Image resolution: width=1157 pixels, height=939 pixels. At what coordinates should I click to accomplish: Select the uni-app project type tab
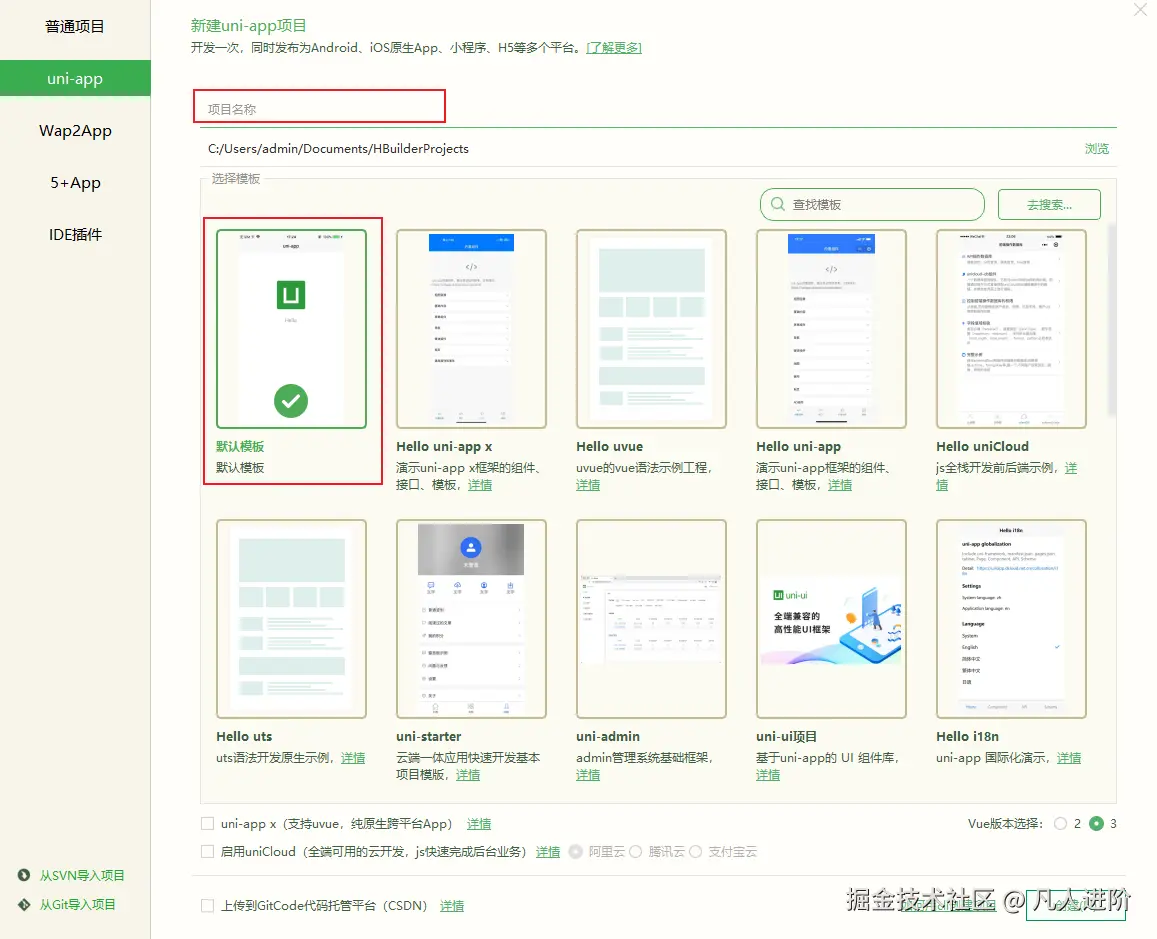pyautogui.click(x=75, y=78)
